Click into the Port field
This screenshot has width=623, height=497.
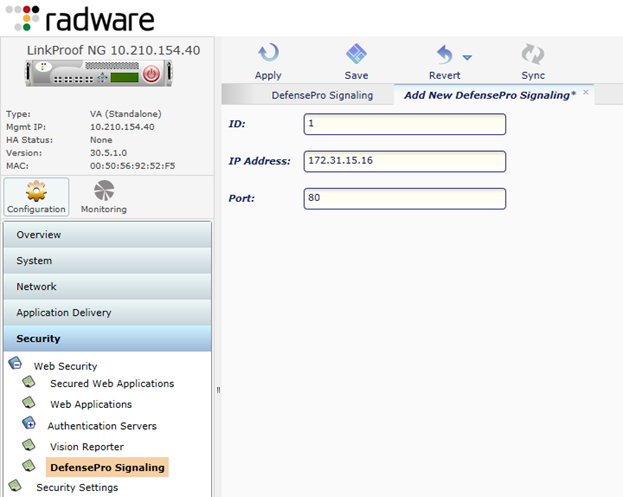404,199
